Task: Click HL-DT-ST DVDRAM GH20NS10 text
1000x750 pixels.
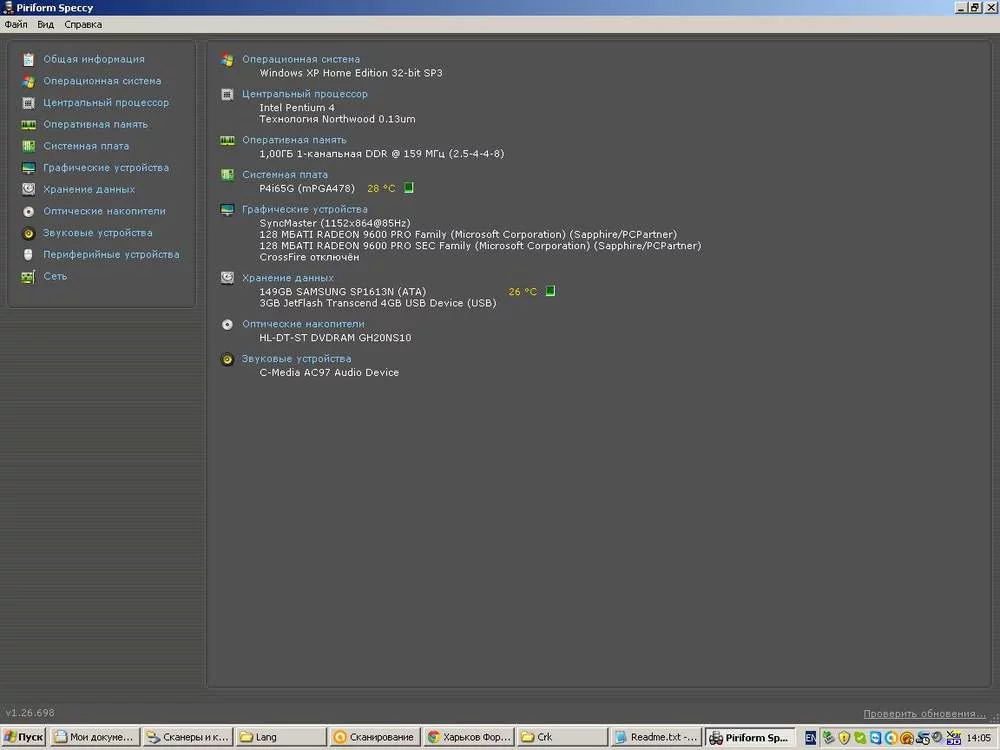Action: (x=335, y=337)
